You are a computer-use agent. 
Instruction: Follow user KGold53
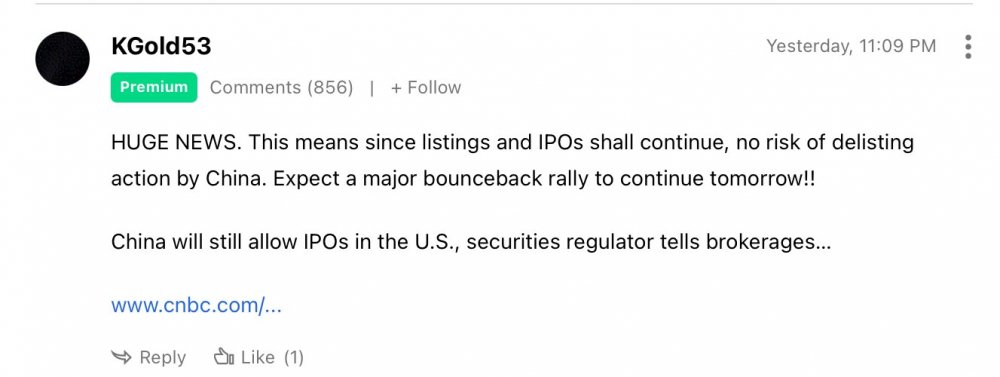pyautogui.click(x=426, y=87)
